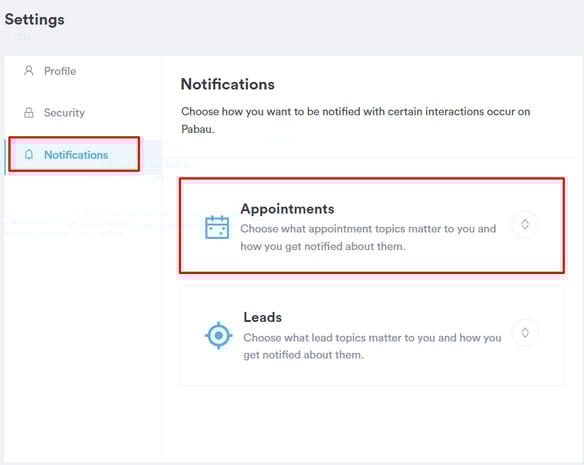Click the Appointments card title

[x=287, y=209]
